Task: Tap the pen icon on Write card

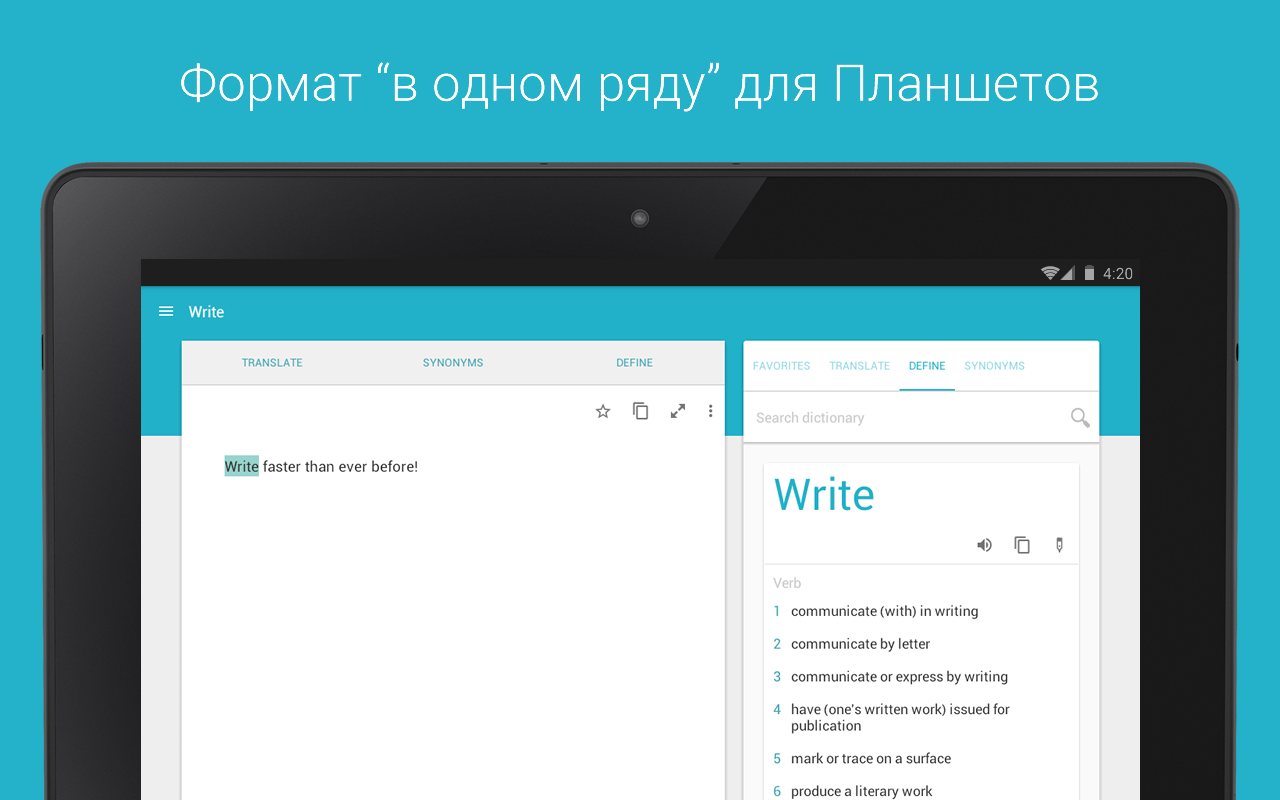Action: pos(1059,545)
